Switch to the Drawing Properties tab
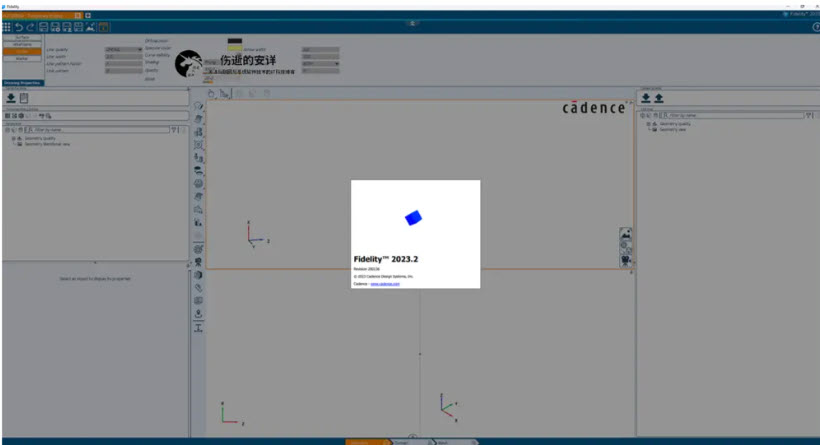The image size is (820, 445). (23, 83)
